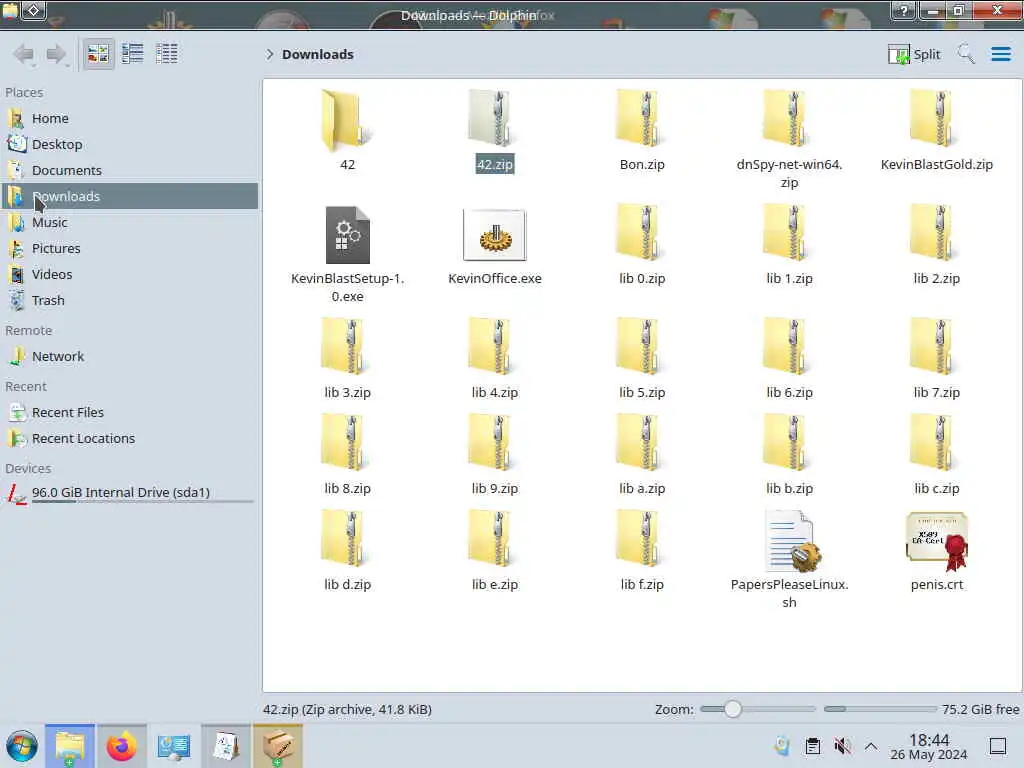Open Recent Files

click(129, 413)
